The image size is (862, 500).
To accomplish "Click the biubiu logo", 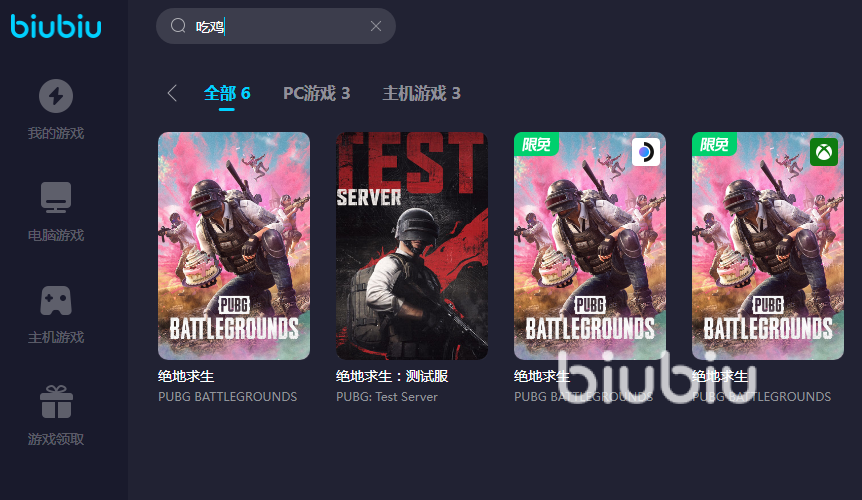I will 56,26.
